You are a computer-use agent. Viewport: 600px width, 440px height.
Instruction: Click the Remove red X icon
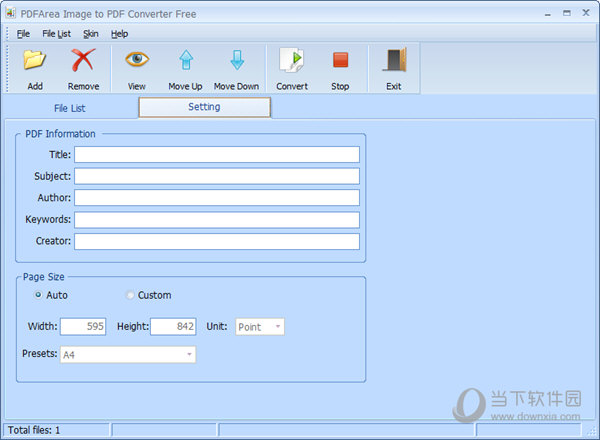tap(83, 60)
